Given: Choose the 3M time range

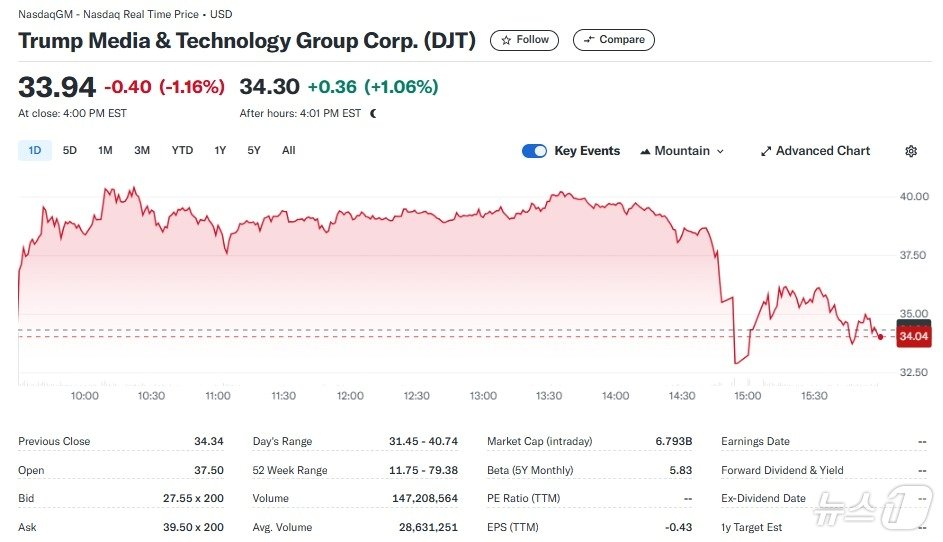Looking at the screenshot, I should [142, 151].
